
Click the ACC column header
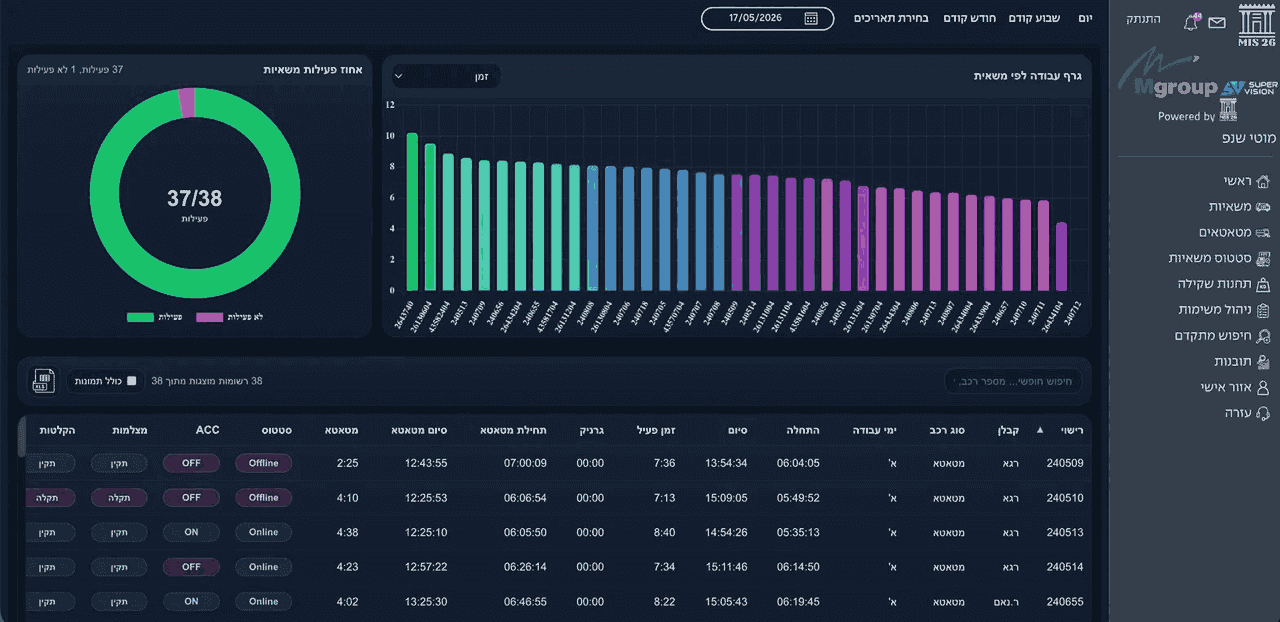(207, 430)
